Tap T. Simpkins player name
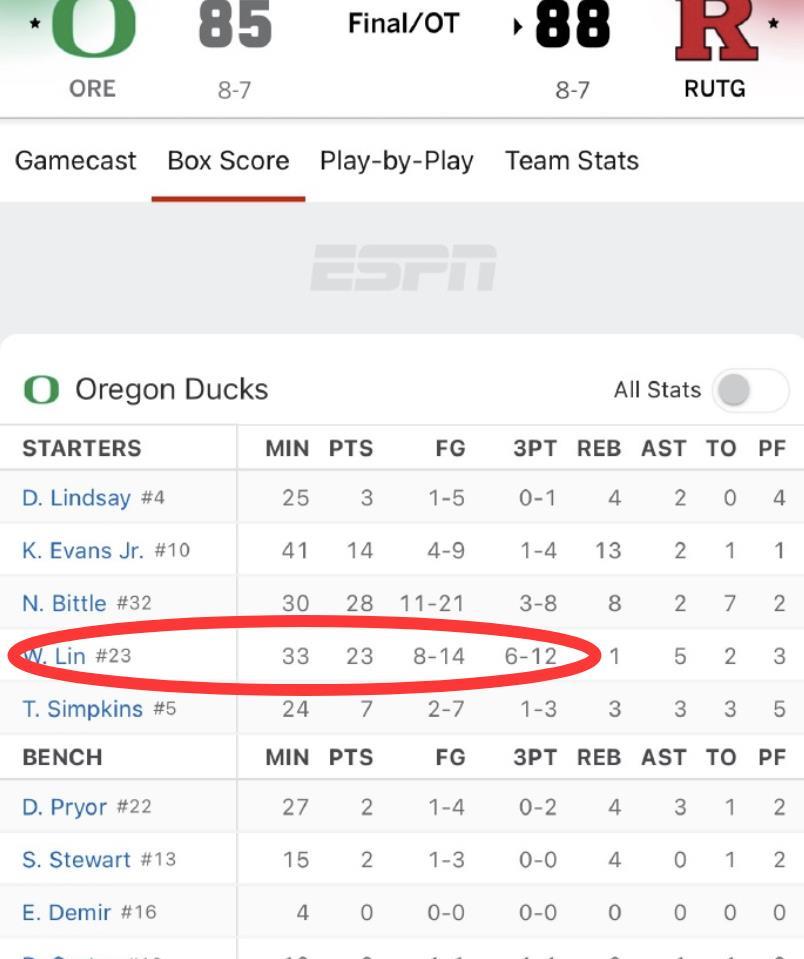804x959 pixels. [82, 709]
